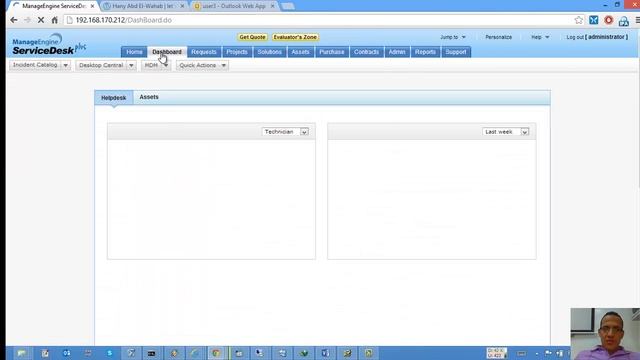640x360 pixels.
Task: Stop page loading with the X icon
Action: [41, 20]
